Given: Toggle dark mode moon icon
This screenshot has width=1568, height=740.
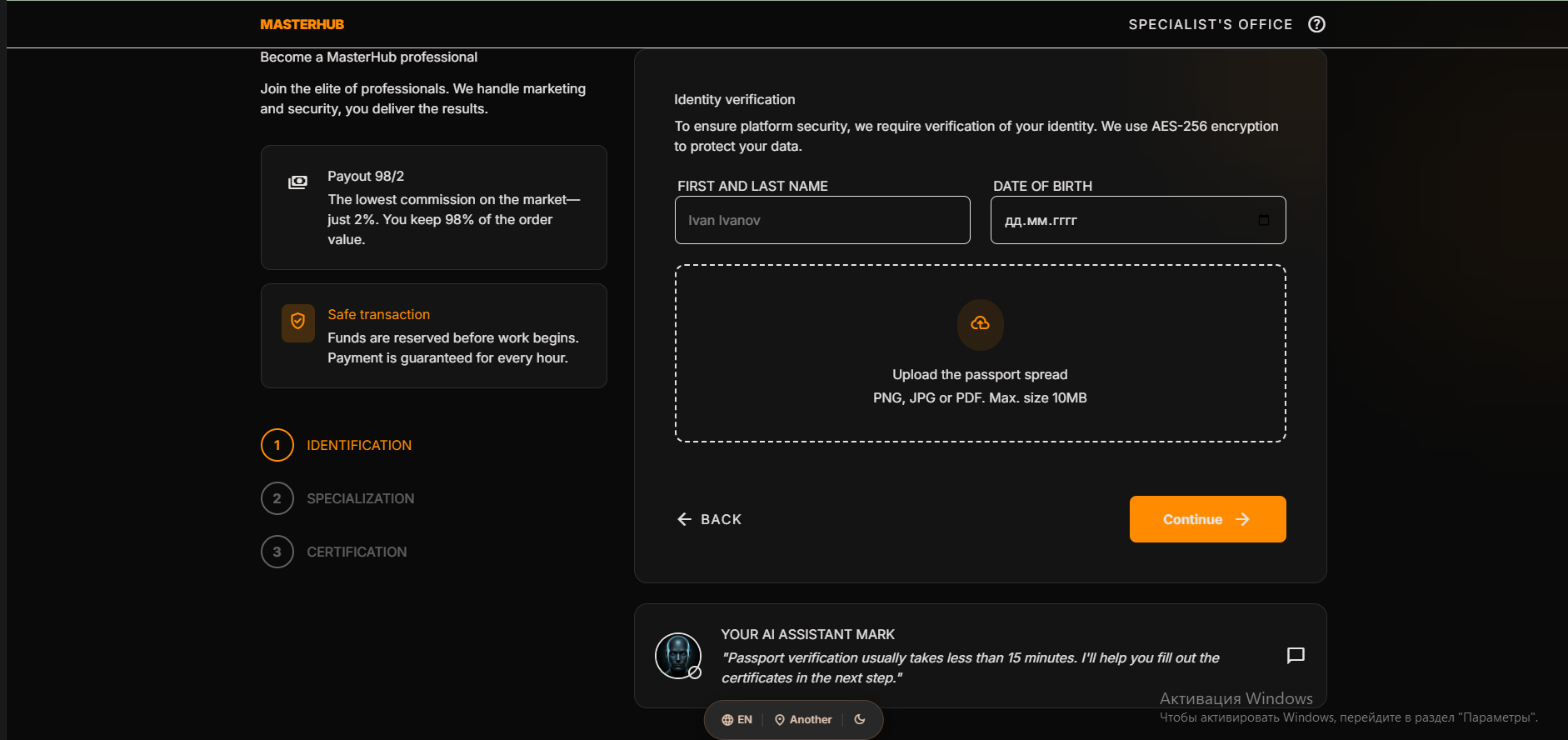Looking at the screenshot, I should (x=860, y=719).
